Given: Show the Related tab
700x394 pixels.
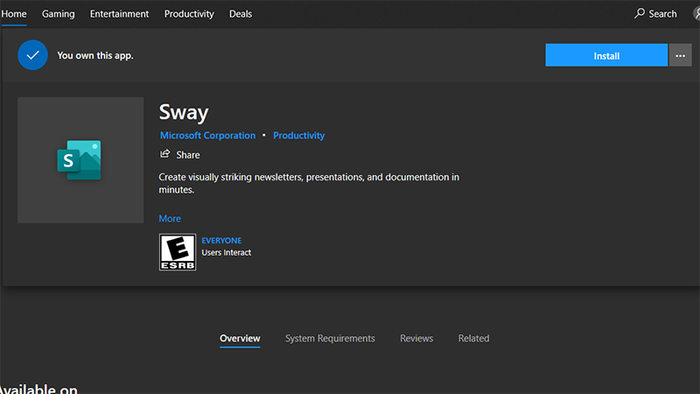Looking at the screenshot, I should point(473,338).
